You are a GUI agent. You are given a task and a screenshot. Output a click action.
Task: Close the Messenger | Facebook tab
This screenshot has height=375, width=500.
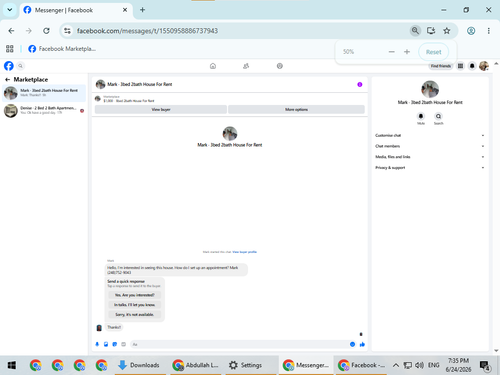(x=125, y=10)
